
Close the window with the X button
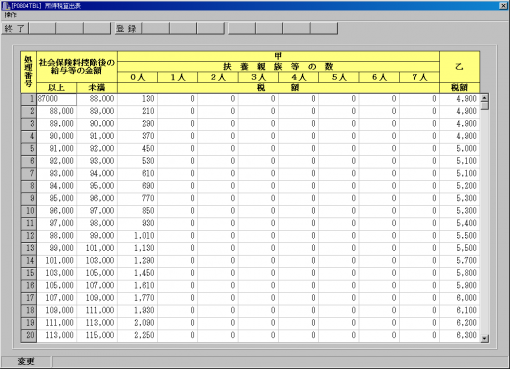click(x=503, y=6)
